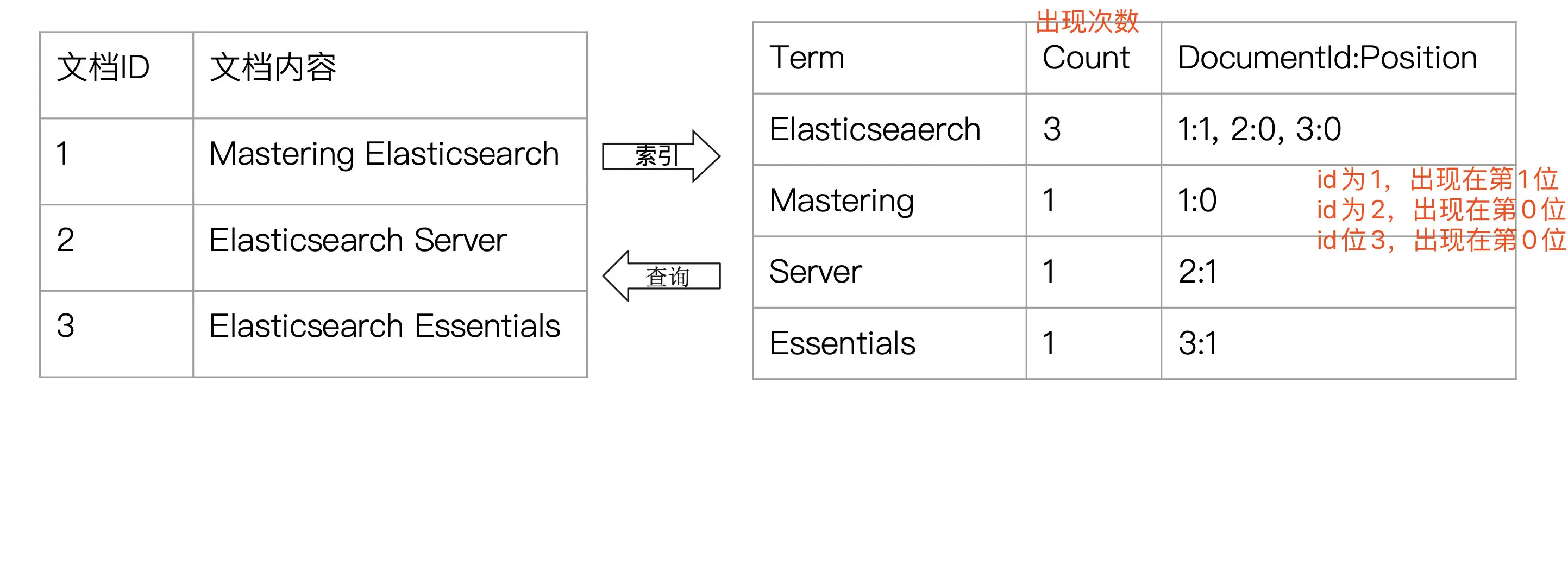The image size is (1568, 577).
Task: Click the Mastering Elasticsearch document cell
Action: point(390,161)
